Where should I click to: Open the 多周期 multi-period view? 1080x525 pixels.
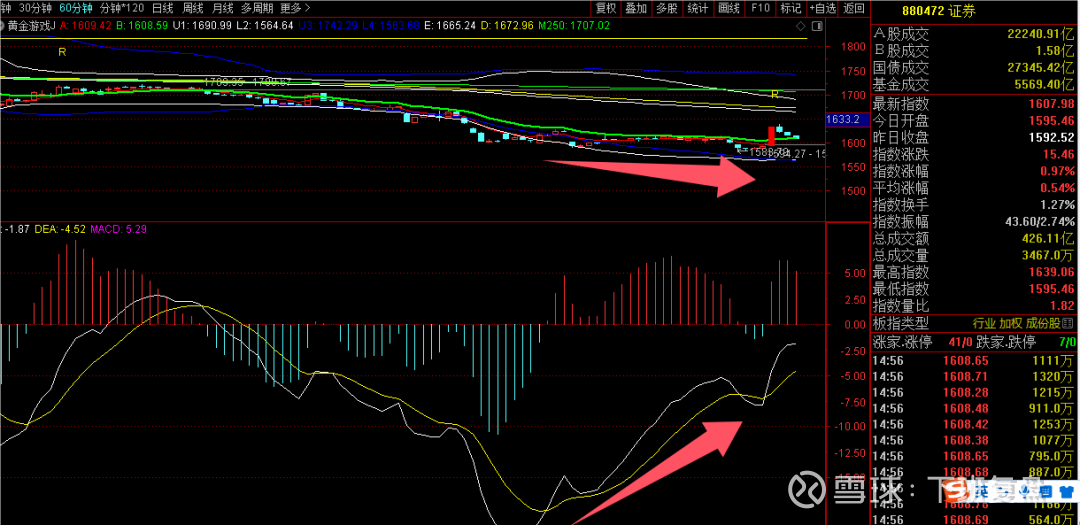pos(258,8)
